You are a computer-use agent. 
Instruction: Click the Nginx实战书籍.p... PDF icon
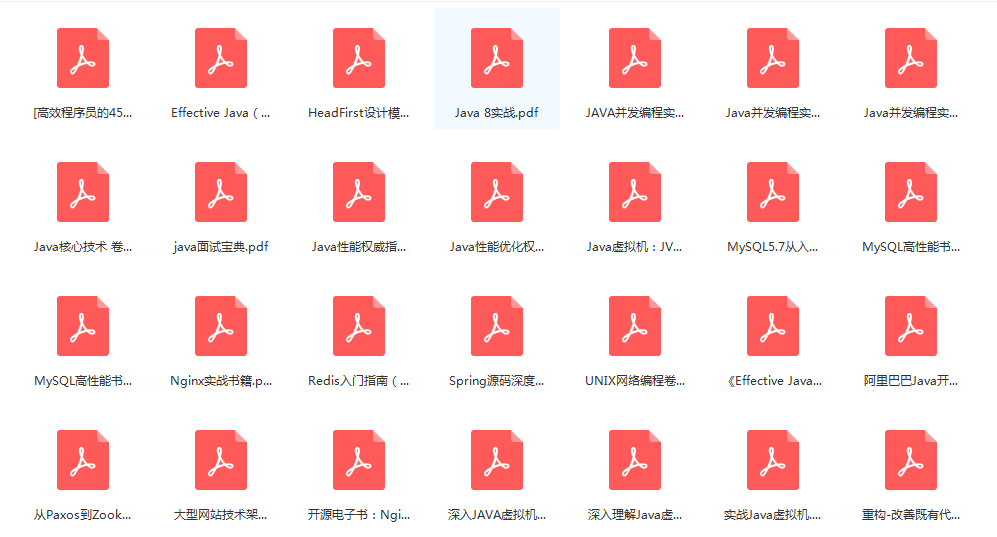coord(221,326)
